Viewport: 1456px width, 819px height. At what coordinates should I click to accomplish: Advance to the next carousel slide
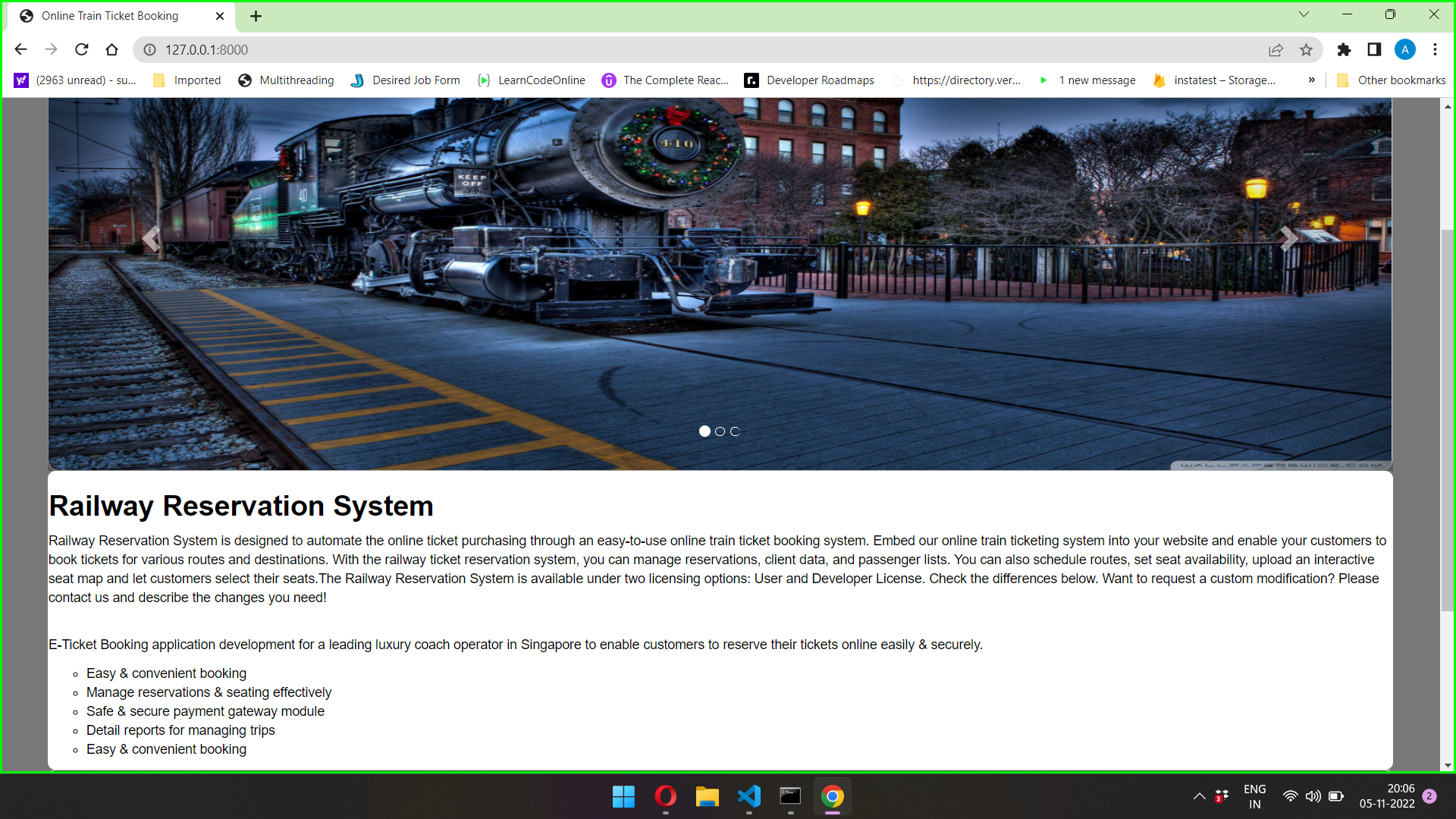[x=1288, y=238]
